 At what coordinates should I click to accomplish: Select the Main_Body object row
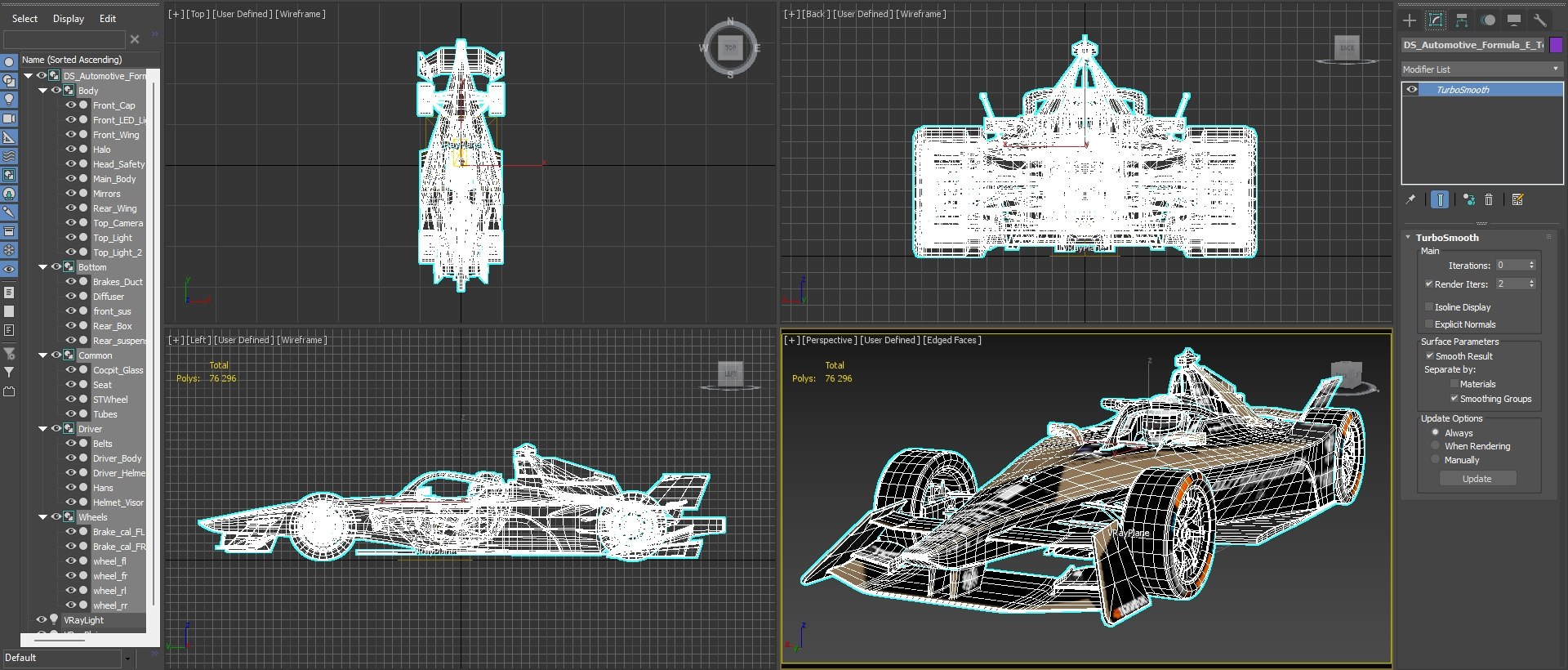[x=114, y=178]
